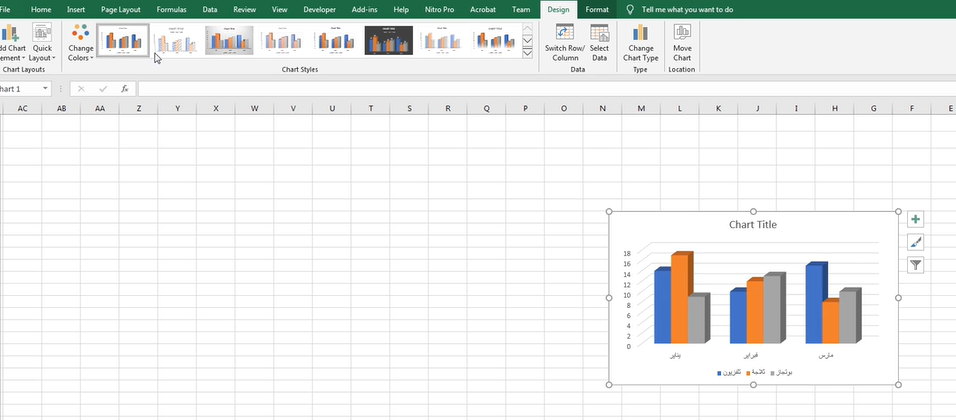The width and height of the screenshot is (956, 420).
Task: Open the Acrobat tab
Action: tap(483, 10)
